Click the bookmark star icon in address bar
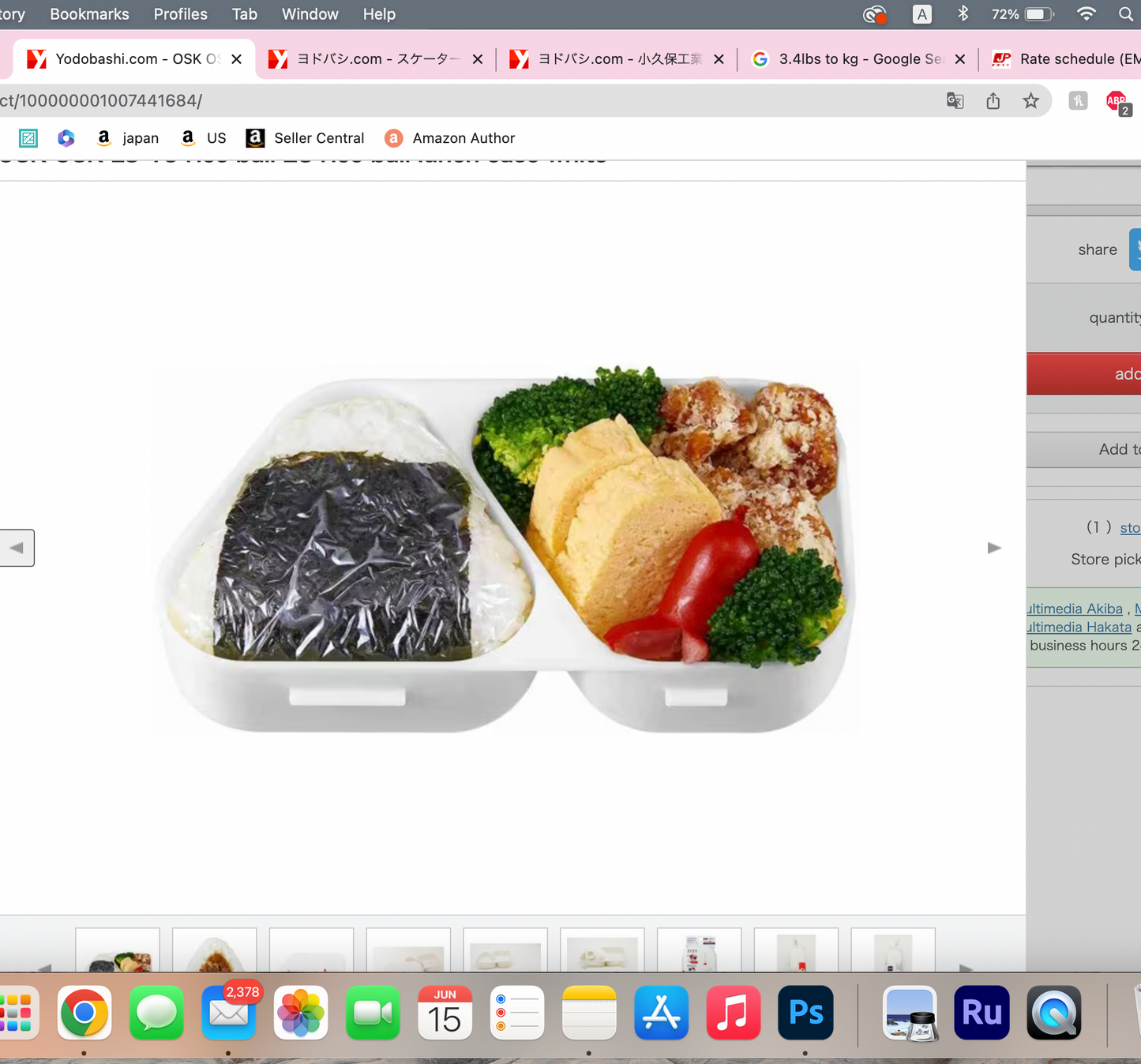The image size is (1141, 1064). [x=1030, y=101]
